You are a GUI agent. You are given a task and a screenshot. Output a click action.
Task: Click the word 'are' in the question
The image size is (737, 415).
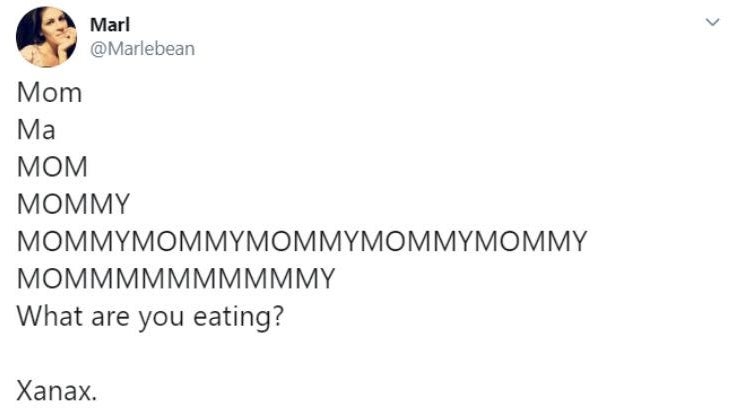[110, 317]
